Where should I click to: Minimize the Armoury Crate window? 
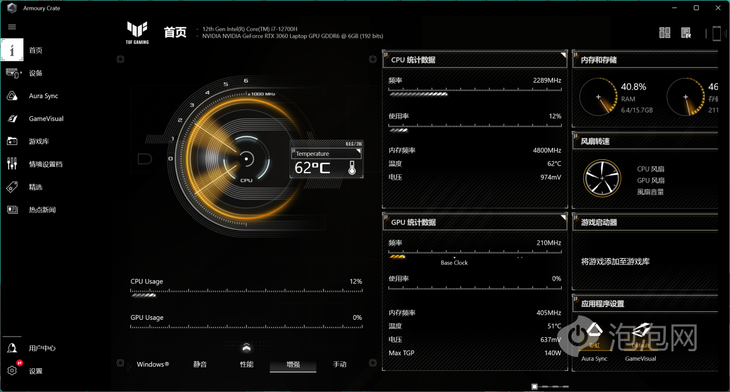pyautogui.click(x=675, y=8)
